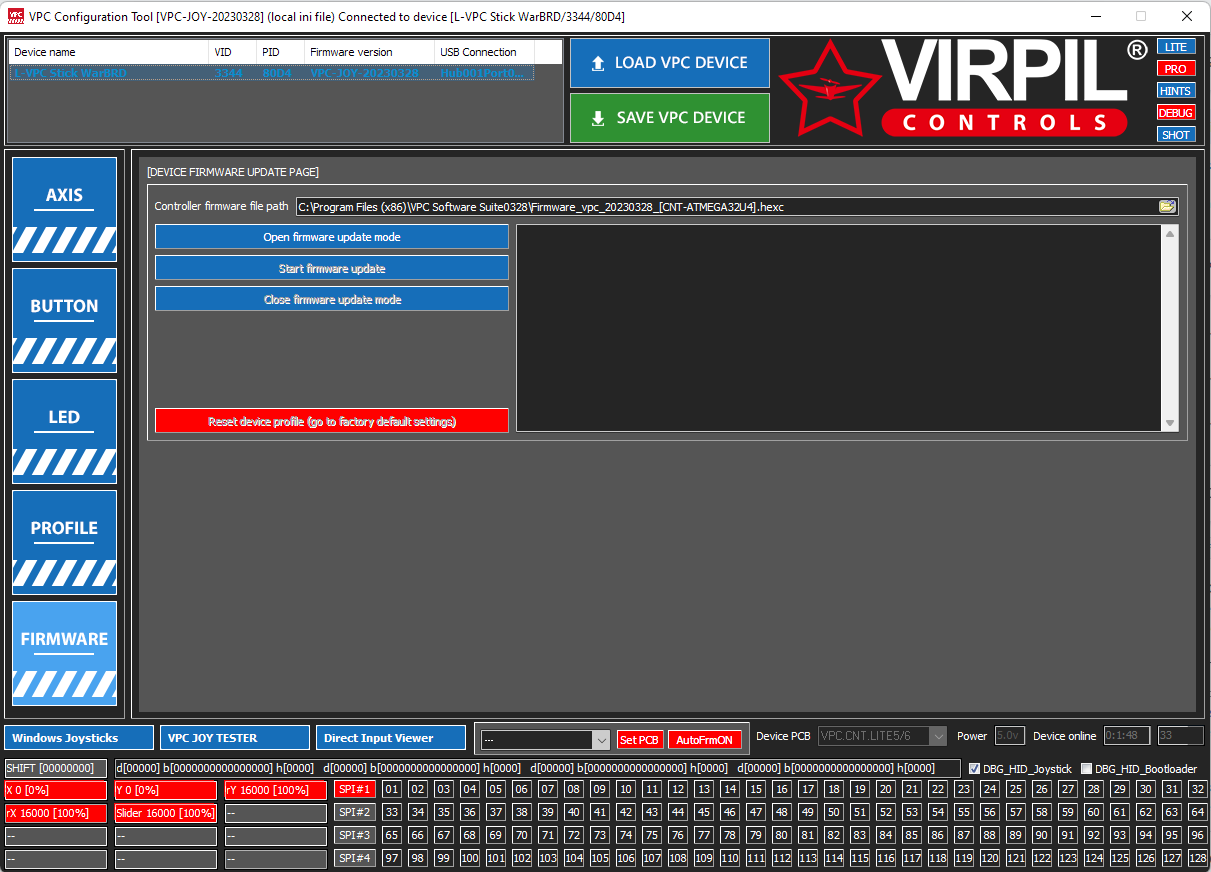Click the Y 0 [0%] axis bar
Image resolution: width=1211 pixels, height=872 pixels.
pos(166,790)
